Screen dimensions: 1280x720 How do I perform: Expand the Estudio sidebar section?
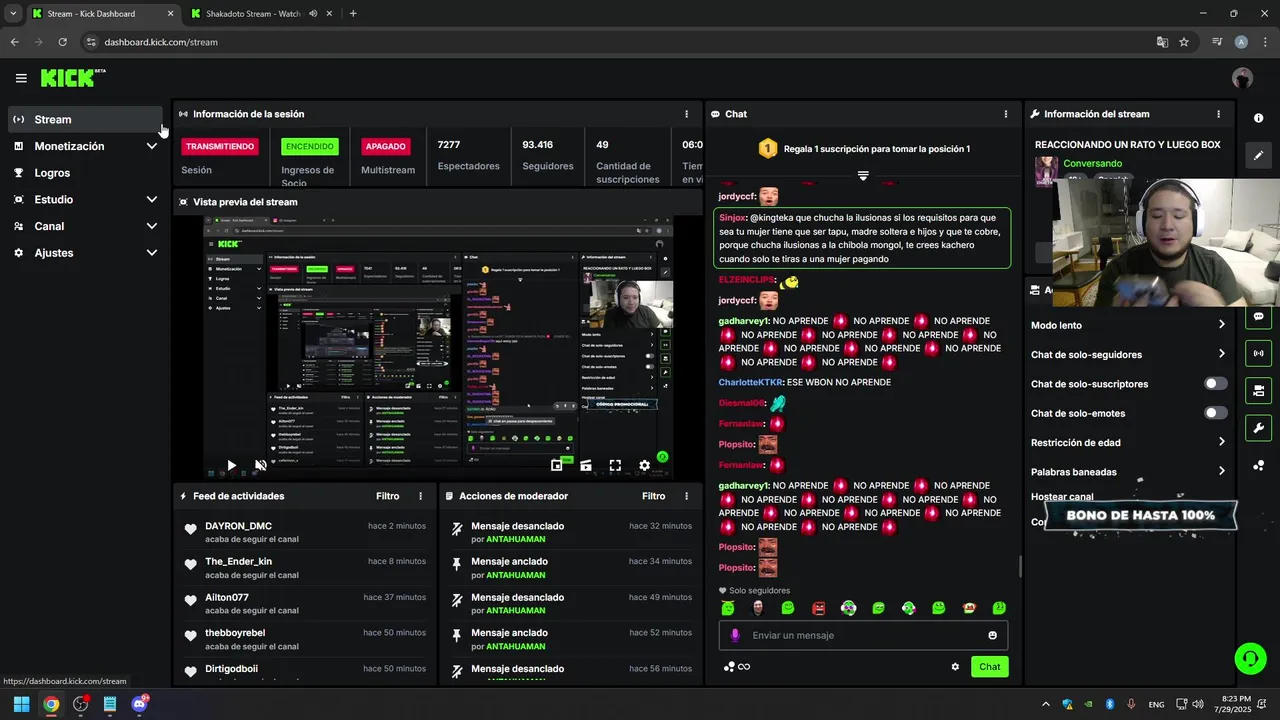click(151, 199)
